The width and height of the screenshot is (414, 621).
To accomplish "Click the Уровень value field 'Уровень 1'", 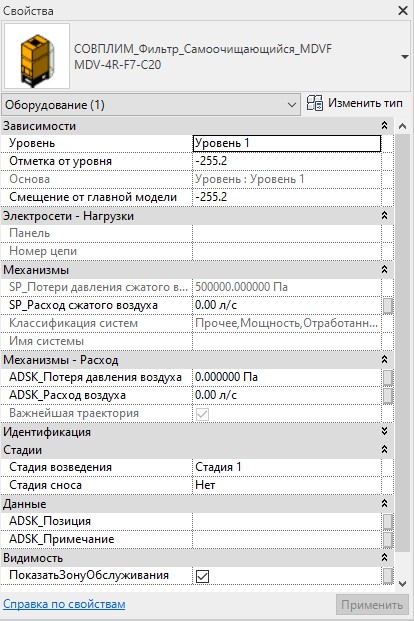I will [x=287, y=143].
